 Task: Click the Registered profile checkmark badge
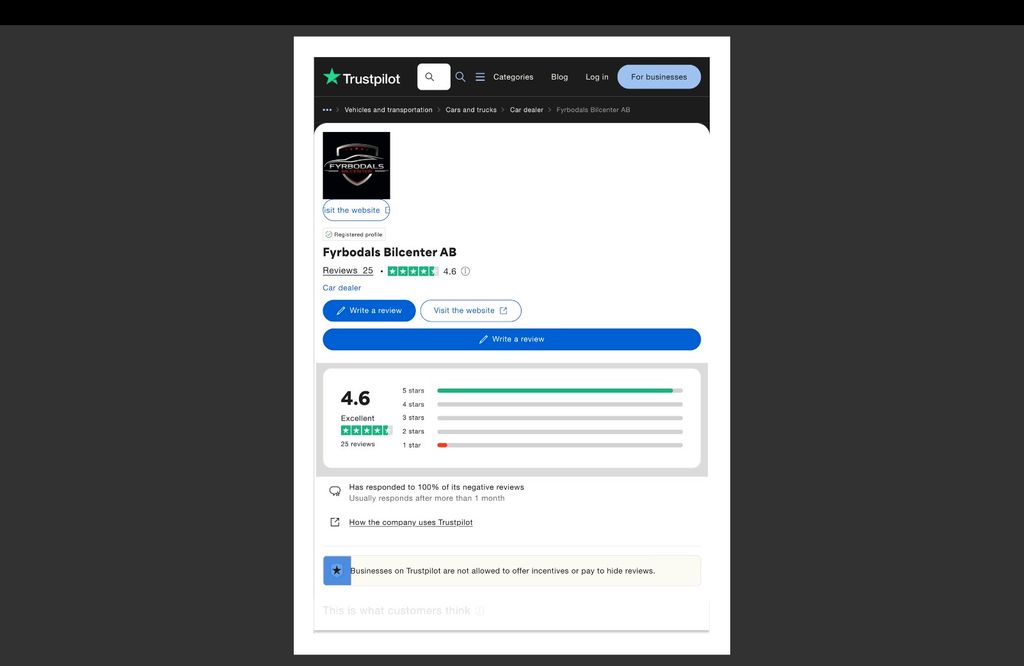pos(329,234)
